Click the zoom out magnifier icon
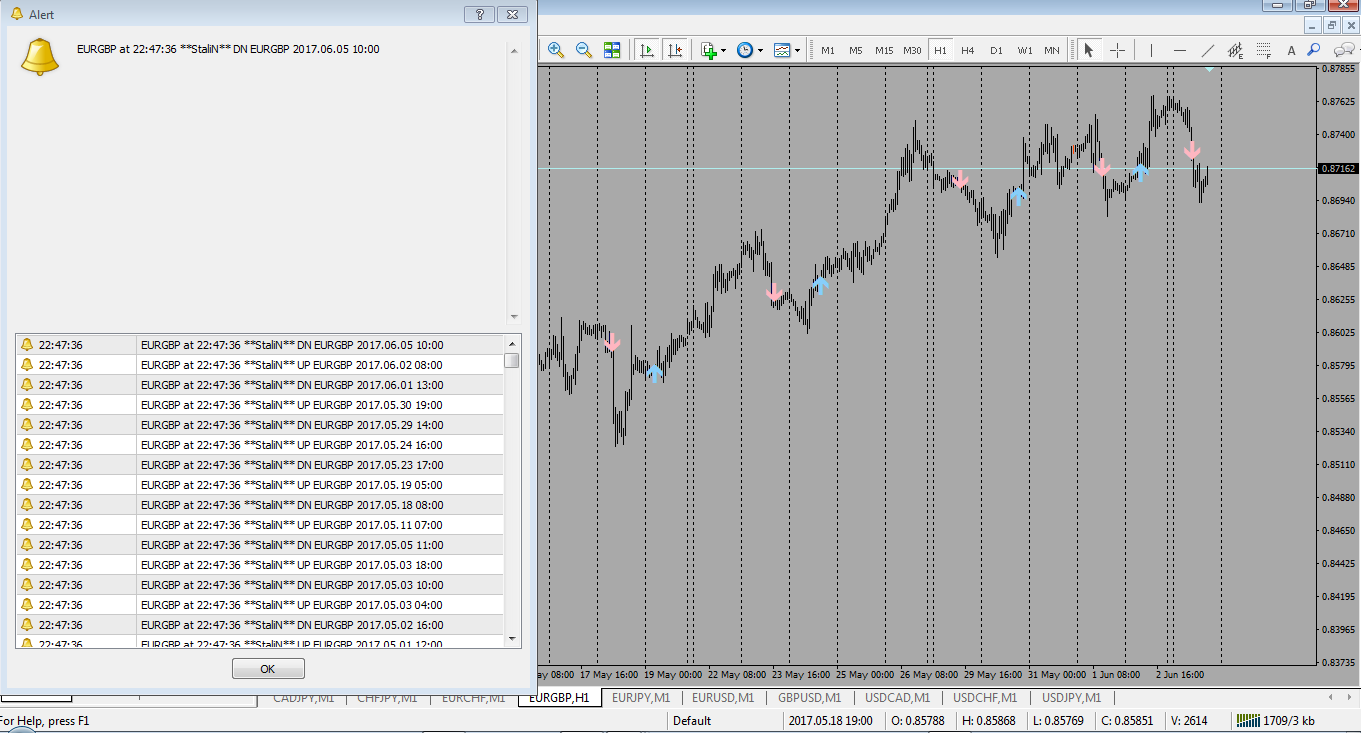Image resolution: width=1372 pixels, height=740 pixels. tap(584, 50)
